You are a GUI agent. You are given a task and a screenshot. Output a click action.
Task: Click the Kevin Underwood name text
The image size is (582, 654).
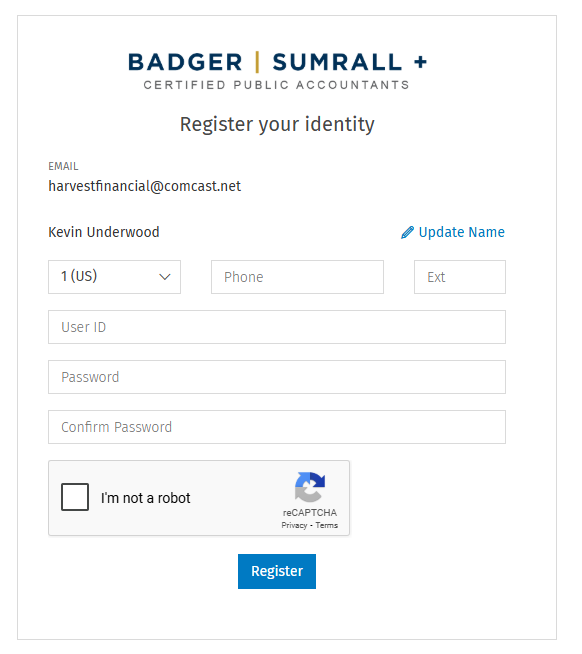click(x=104, y=232)
